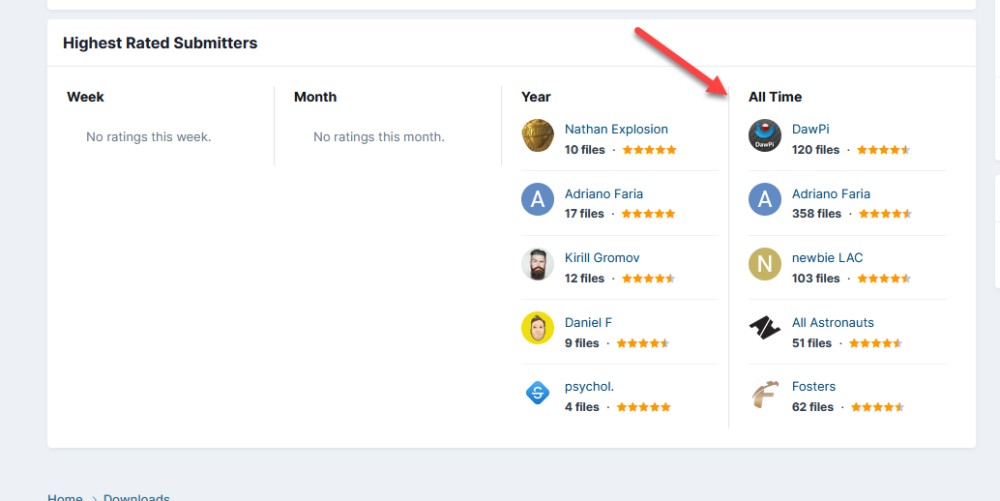Open All Astronauts' profile link
This screenshot has height=501, width=1000.
pyautogui.click(x=833, y=322)
